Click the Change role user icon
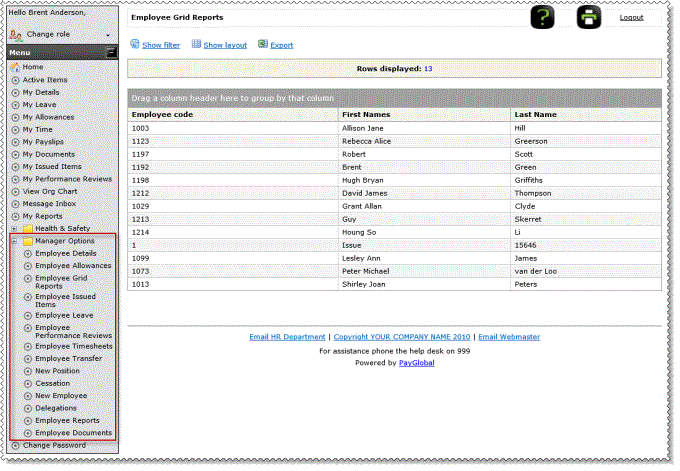Image resolution: width=680 pixels, height=471 pixels. click(16, 34)
